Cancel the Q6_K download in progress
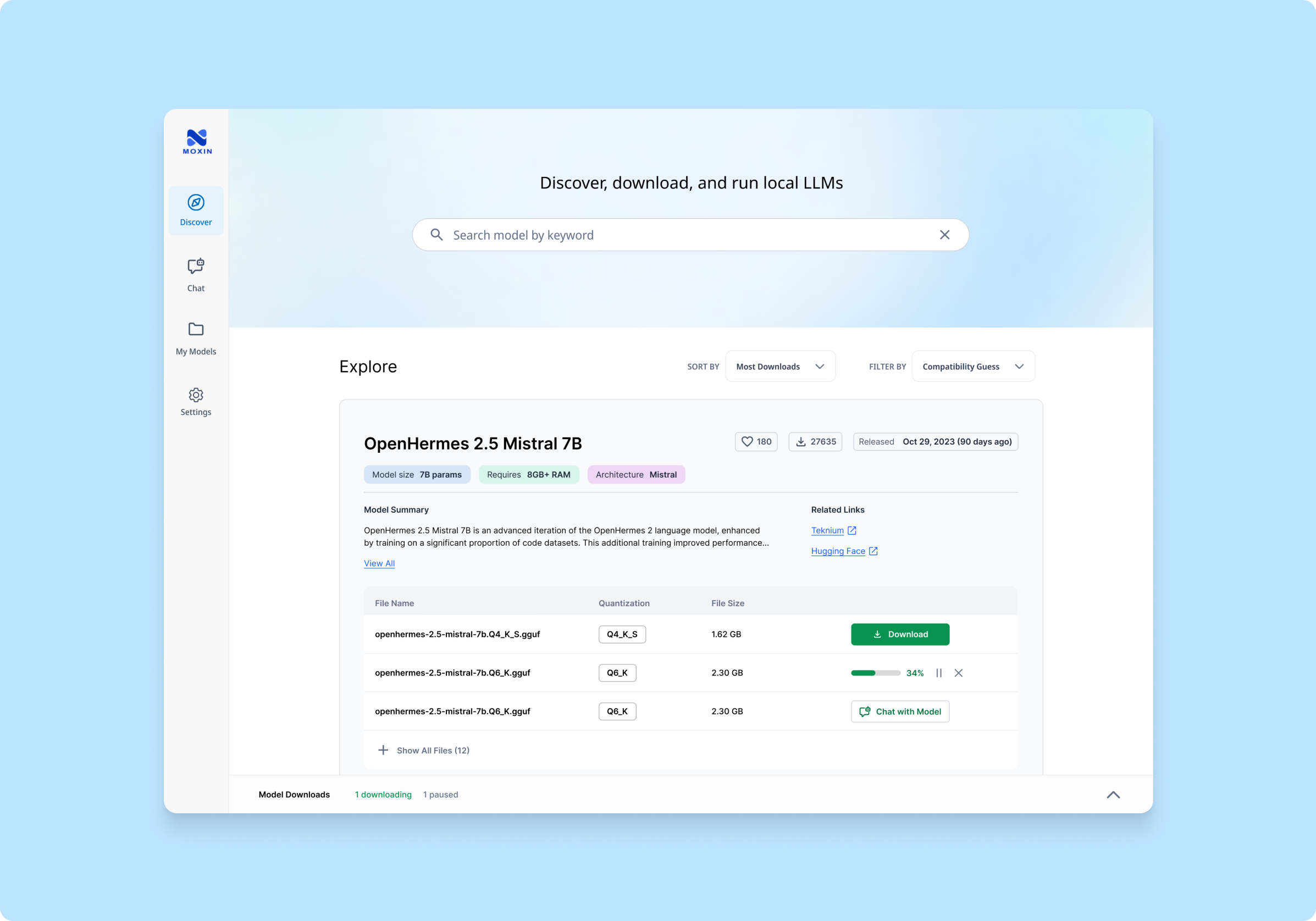 coord(958,673)
